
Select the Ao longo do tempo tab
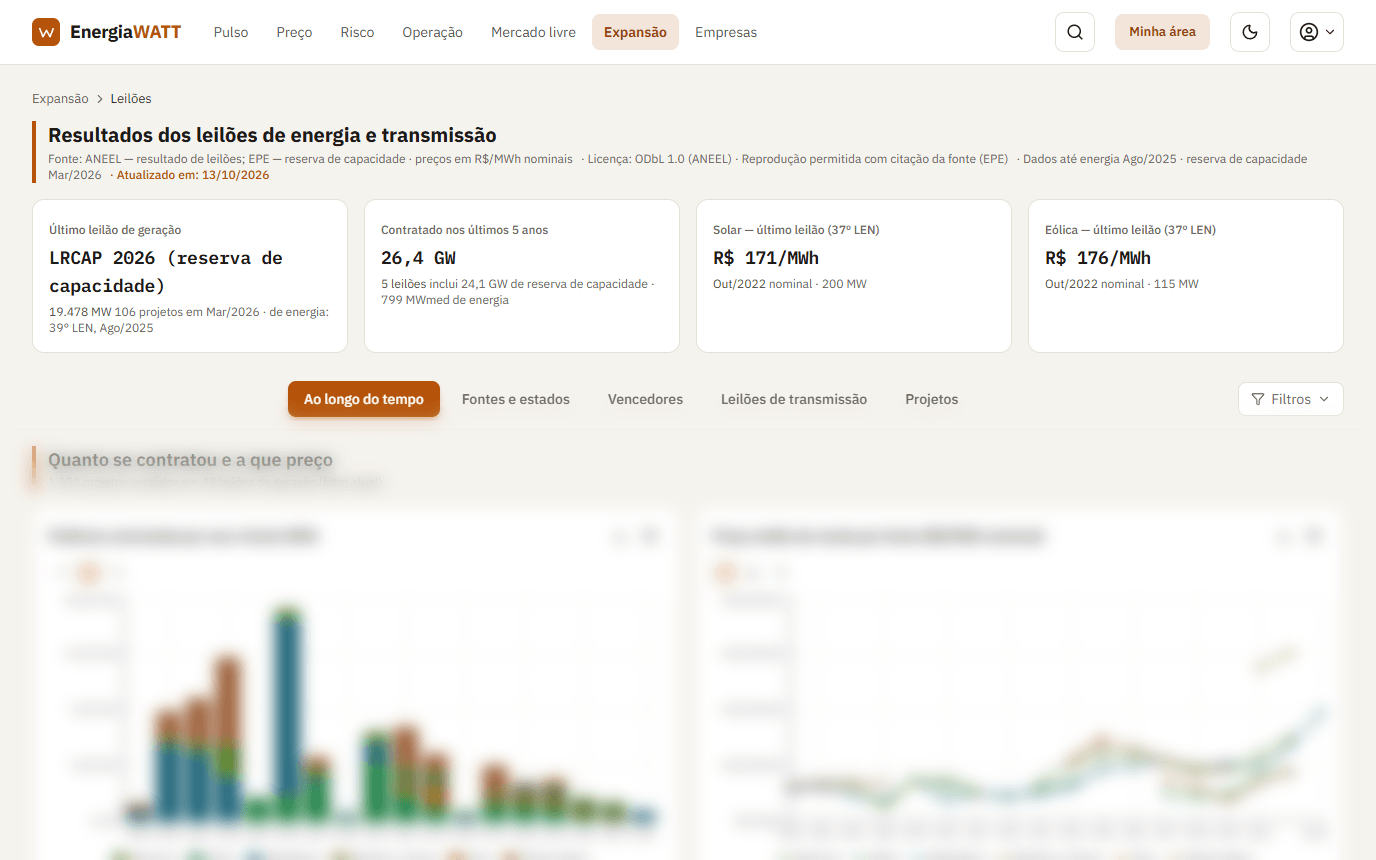coord(364,399)
